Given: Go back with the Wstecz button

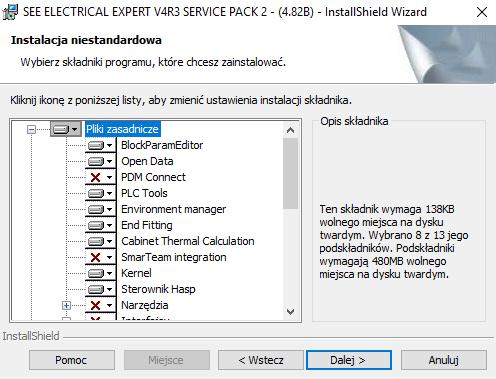Looking at the screenshot, I should pos(261,360).
